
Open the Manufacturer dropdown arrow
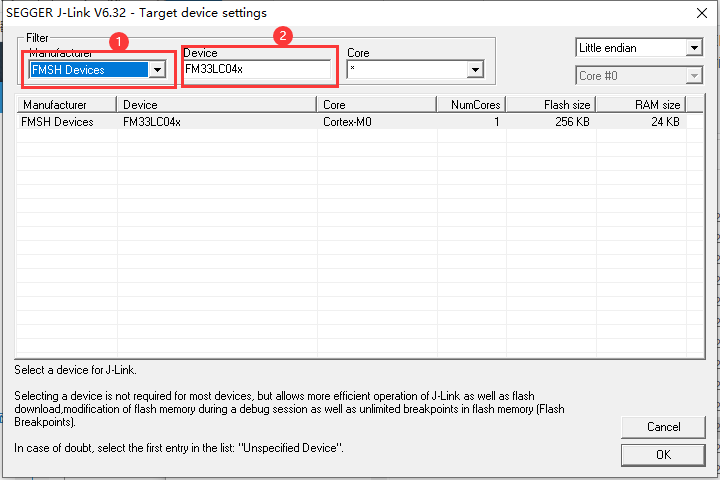coord(157,70)
